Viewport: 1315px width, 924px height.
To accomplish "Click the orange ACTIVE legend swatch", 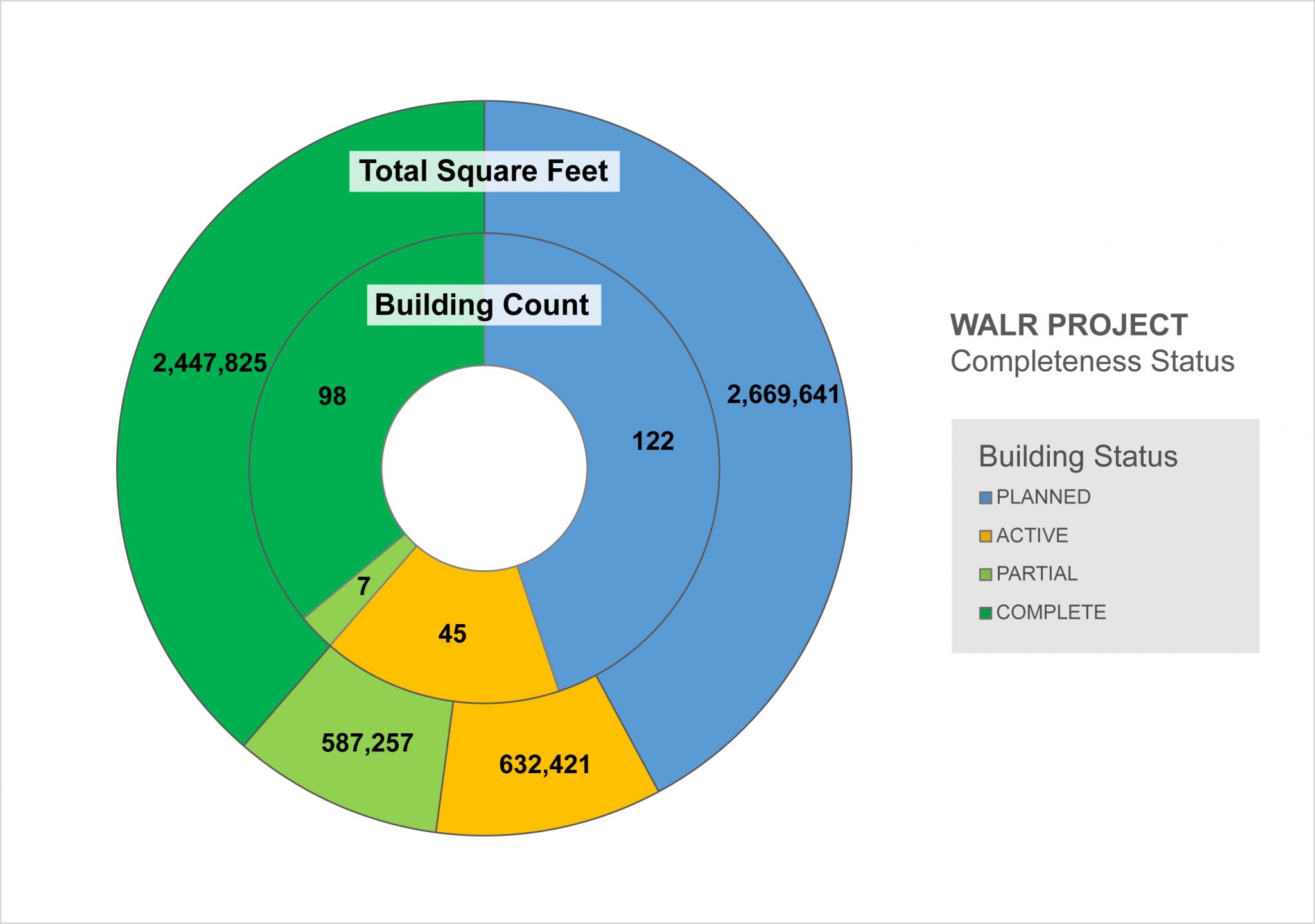I will pyautogui.click(x=985, y=536).
